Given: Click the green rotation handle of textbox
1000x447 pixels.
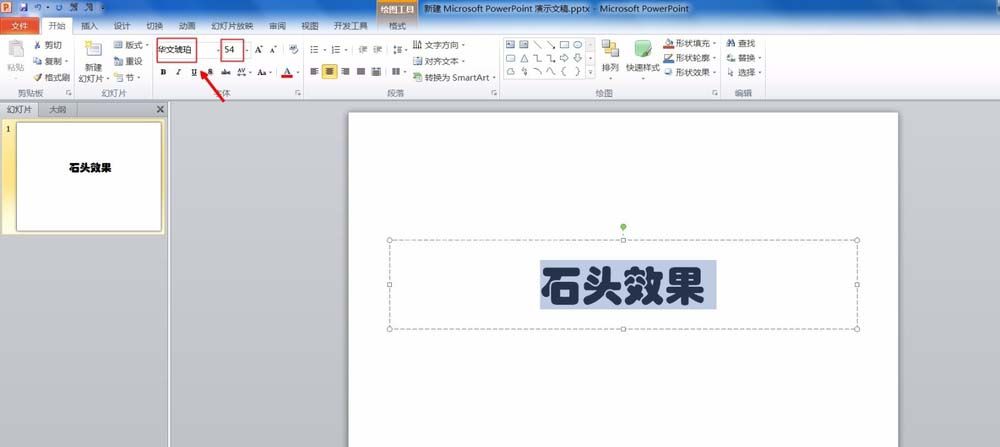Looking at the screenshot, I should point(623,226).
